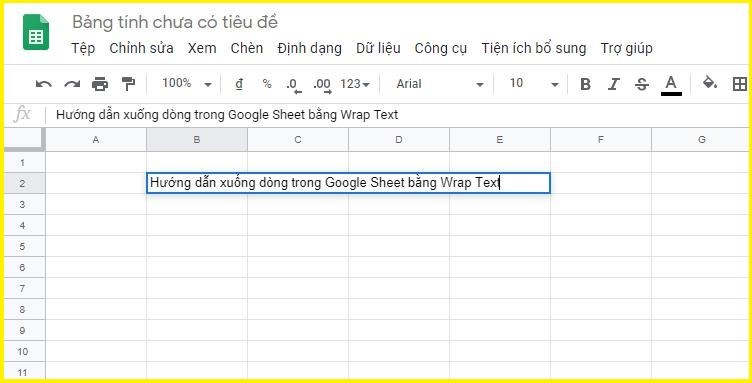
Task: Open the zoom 100% dropdown
Action: pos(187,84)
